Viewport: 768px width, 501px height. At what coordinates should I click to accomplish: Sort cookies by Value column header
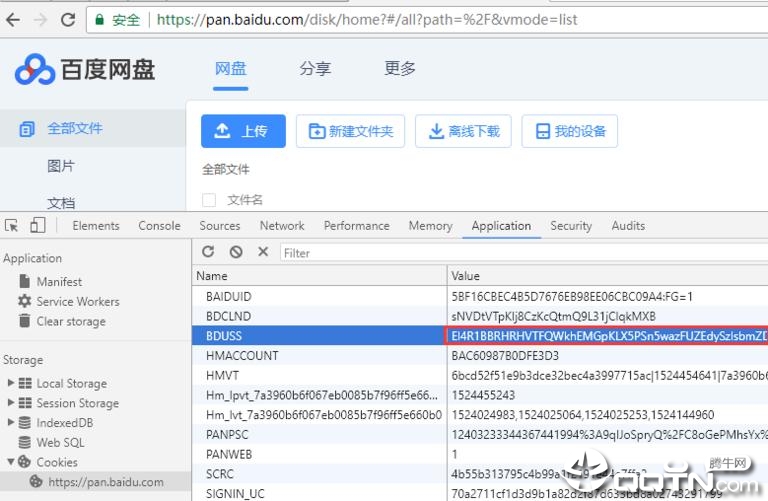(608, 276)
